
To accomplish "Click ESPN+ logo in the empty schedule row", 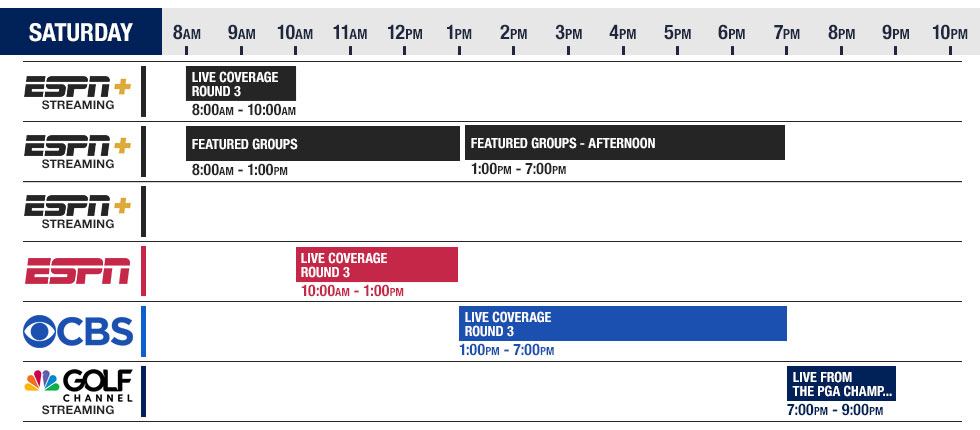I will tap(78, 210).
